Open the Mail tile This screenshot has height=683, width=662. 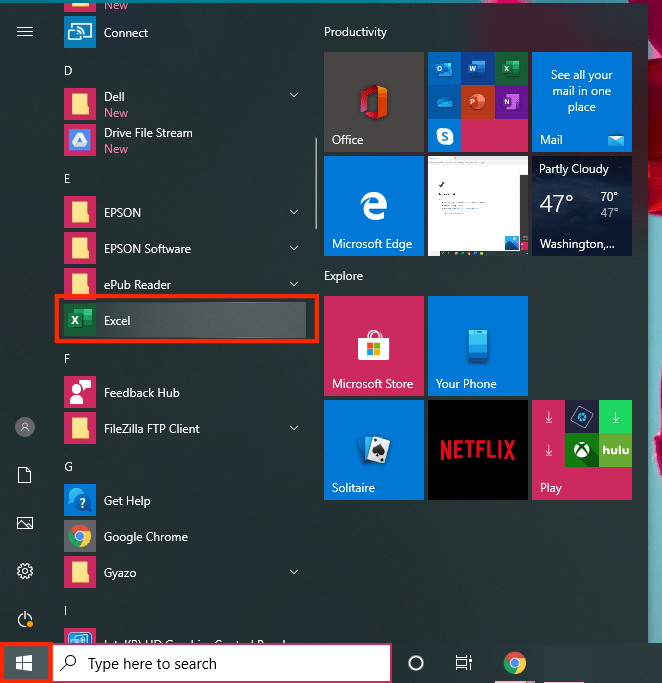pyautogui.click(x=582, y=102)
